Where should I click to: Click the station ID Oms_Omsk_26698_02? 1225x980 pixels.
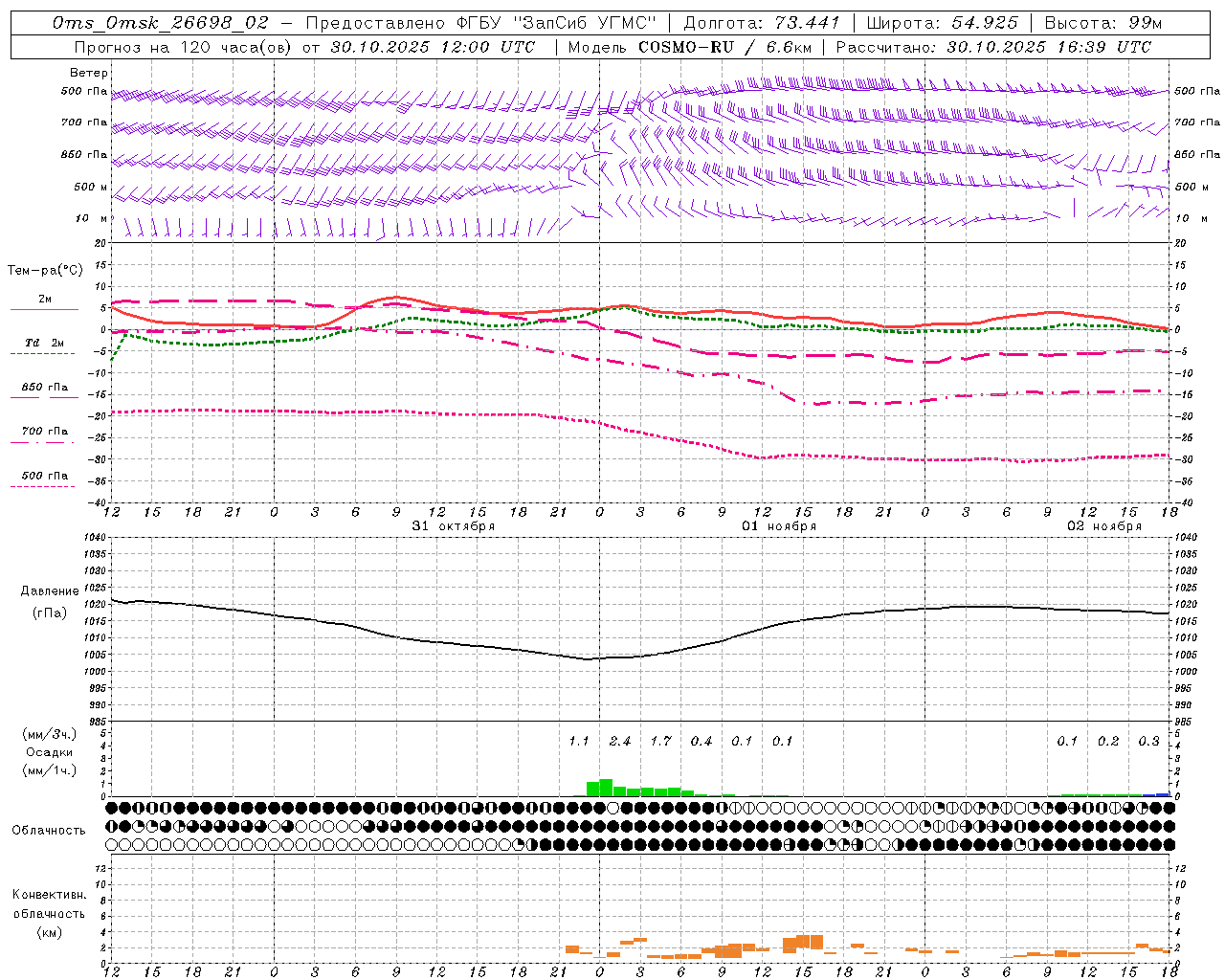pyautogui.click(x=161, y=23)
